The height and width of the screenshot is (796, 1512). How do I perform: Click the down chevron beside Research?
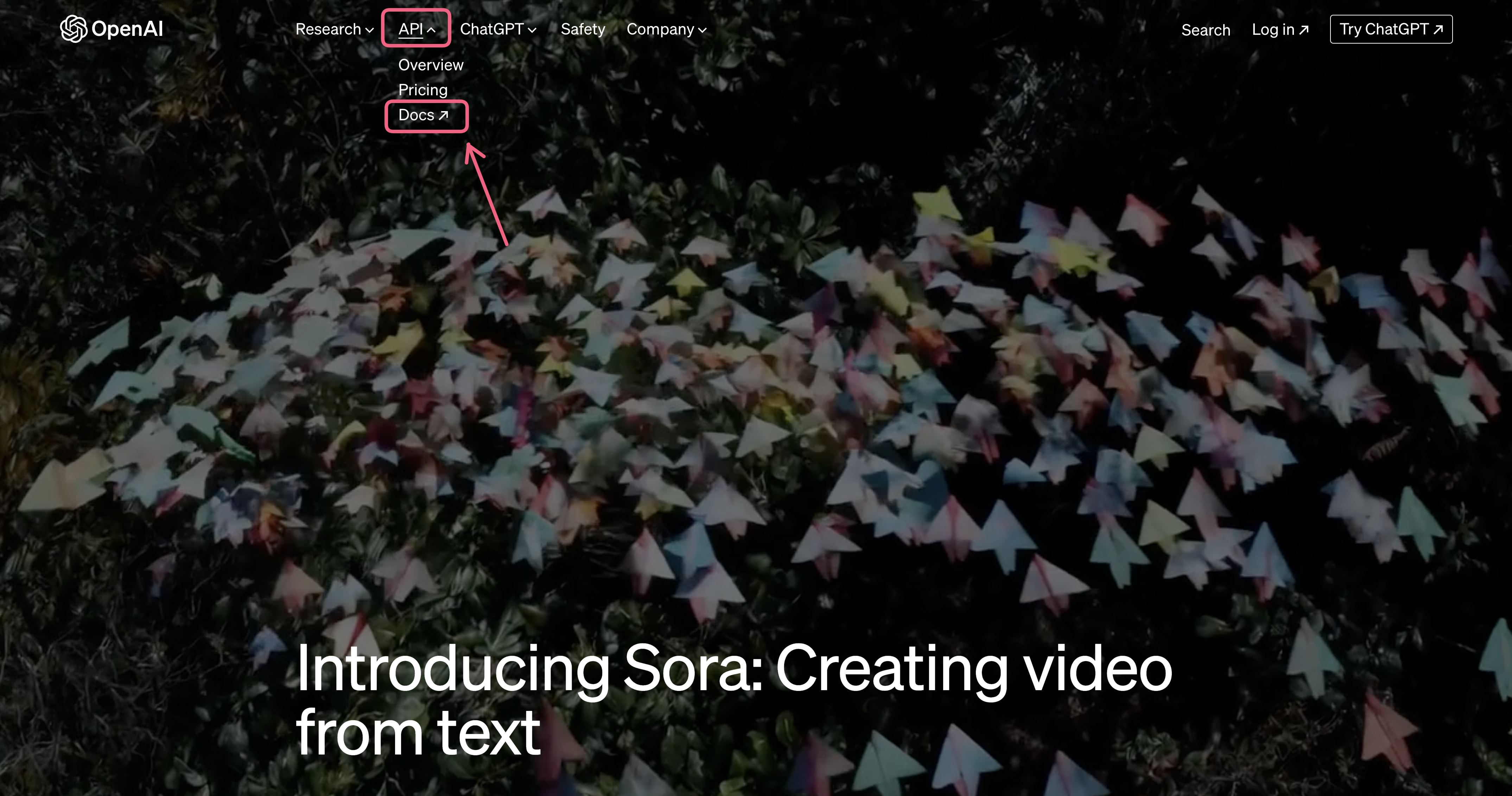[369, 30]
